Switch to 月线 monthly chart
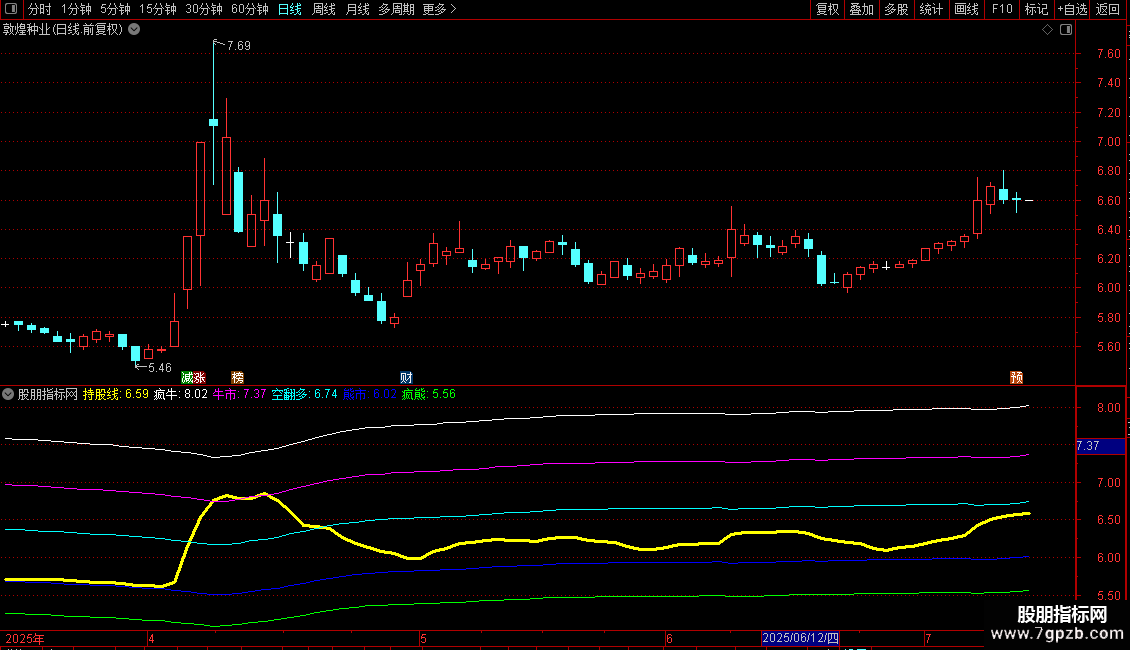The height and width of the screenshot is (650, 1130). 357,9
